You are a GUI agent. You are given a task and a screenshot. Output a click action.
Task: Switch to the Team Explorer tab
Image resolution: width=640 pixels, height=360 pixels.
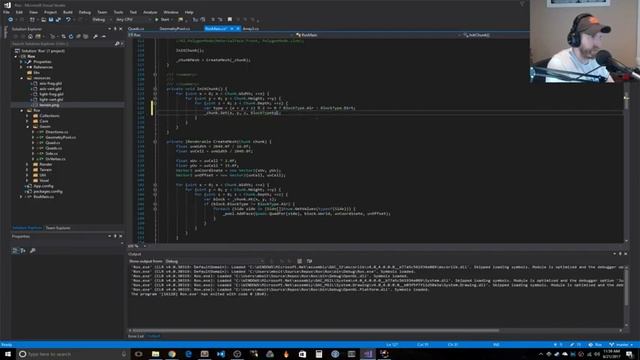pyautogui.click(x=58, y=228)
